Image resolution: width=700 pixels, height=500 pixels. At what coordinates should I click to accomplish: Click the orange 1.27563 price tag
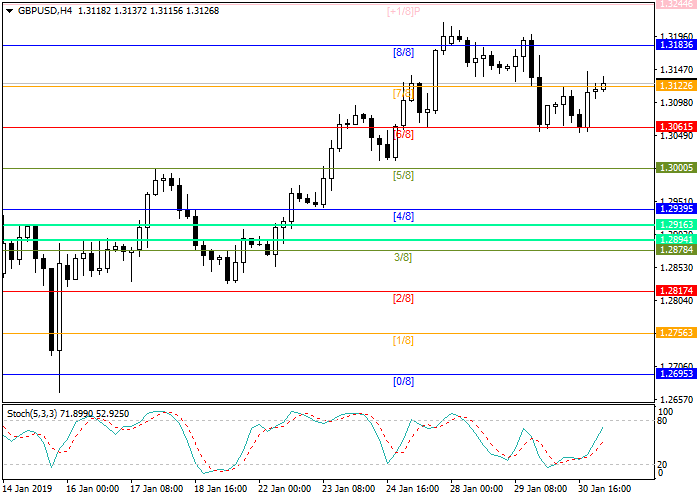(675, 333)
